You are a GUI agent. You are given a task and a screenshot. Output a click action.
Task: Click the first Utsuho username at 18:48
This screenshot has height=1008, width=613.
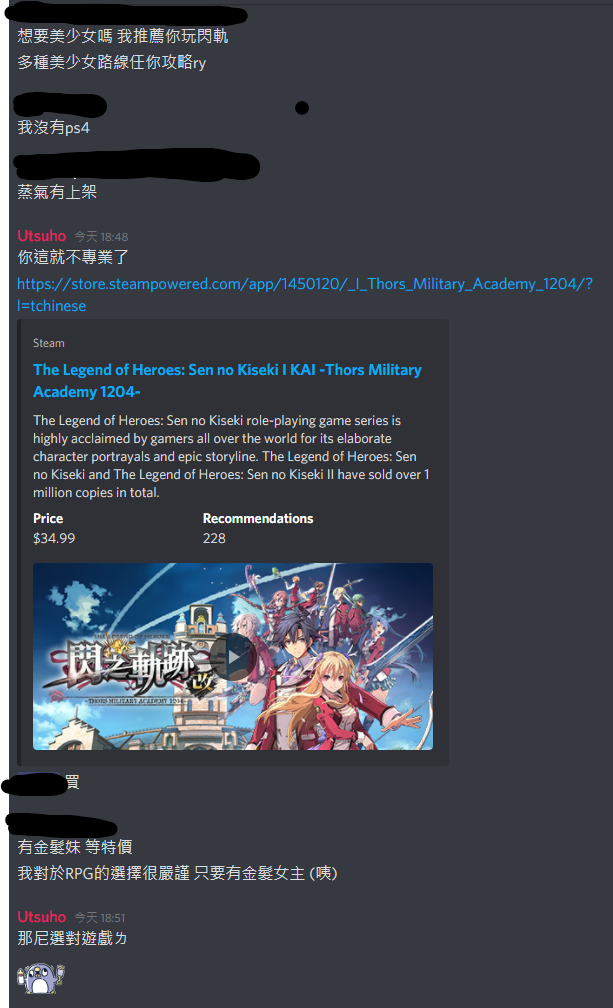click(42, 236)
